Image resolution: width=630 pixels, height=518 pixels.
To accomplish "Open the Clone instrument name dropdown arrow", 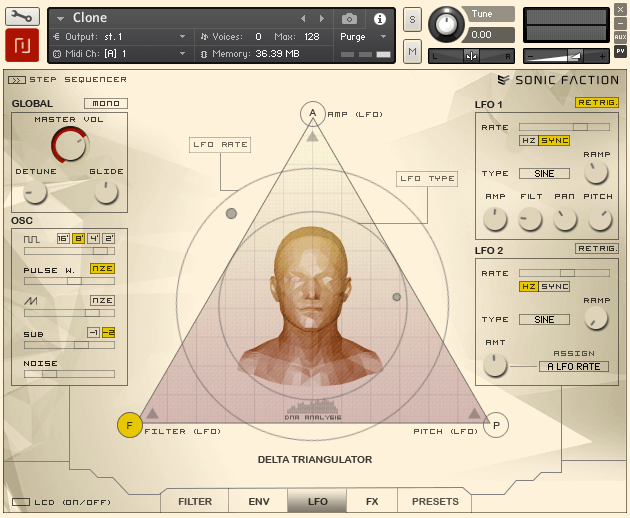I will tap(61, 18).
